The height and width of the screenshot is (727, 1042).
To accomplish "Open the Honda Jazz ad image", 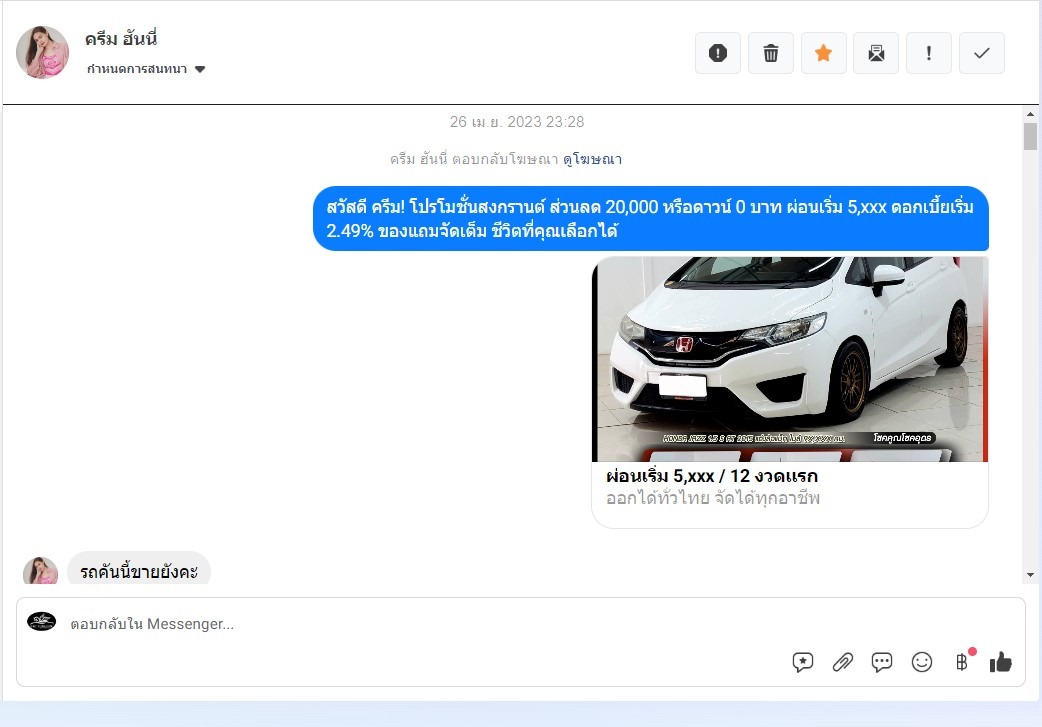I will point(789,359).
